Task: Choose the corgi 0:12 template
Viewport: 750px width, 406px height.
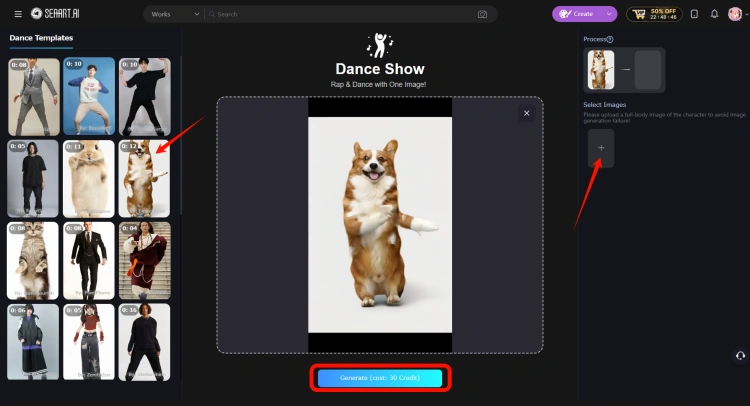Action: pyautogui.click(x=144, y=178)
